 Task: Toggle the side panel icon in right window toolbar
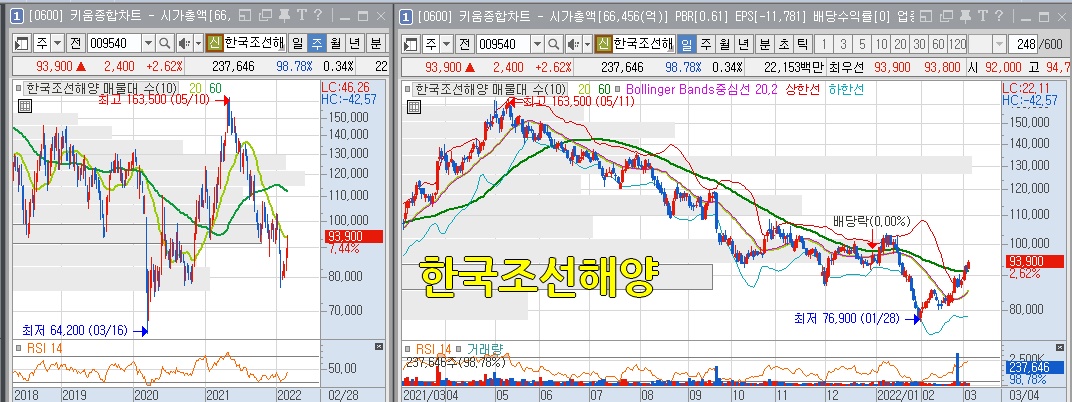411,44
